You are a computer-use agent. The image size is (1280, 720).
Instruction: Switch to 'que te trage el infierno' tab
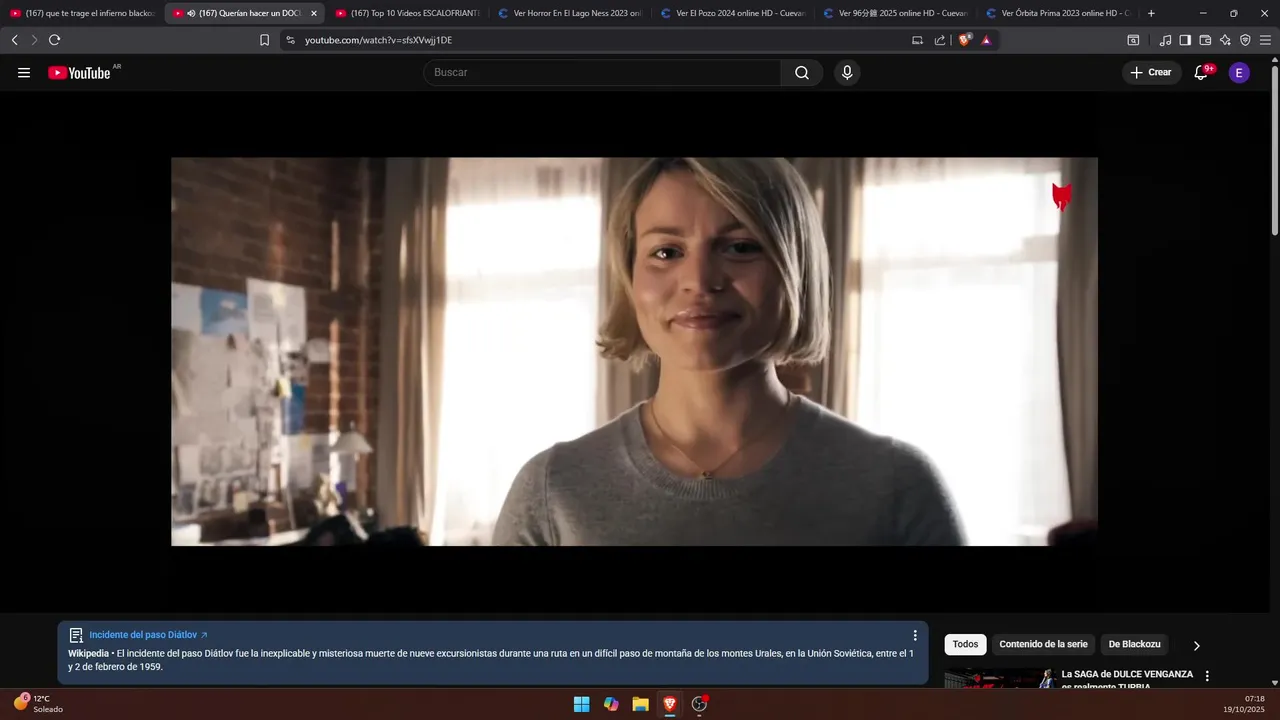[81, 13]
